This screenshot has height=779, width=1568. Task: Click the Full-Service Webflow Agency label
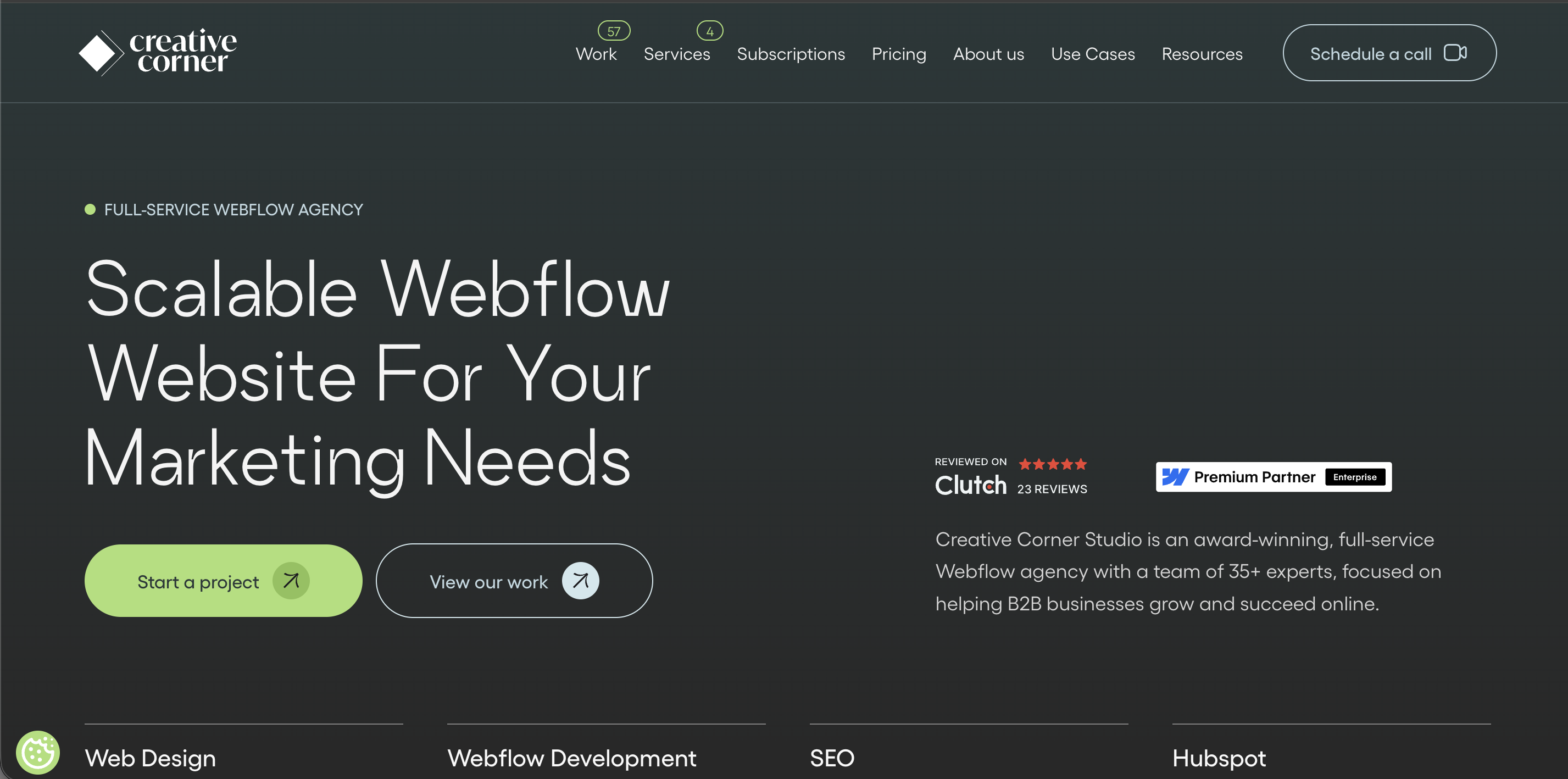[233, 209]
